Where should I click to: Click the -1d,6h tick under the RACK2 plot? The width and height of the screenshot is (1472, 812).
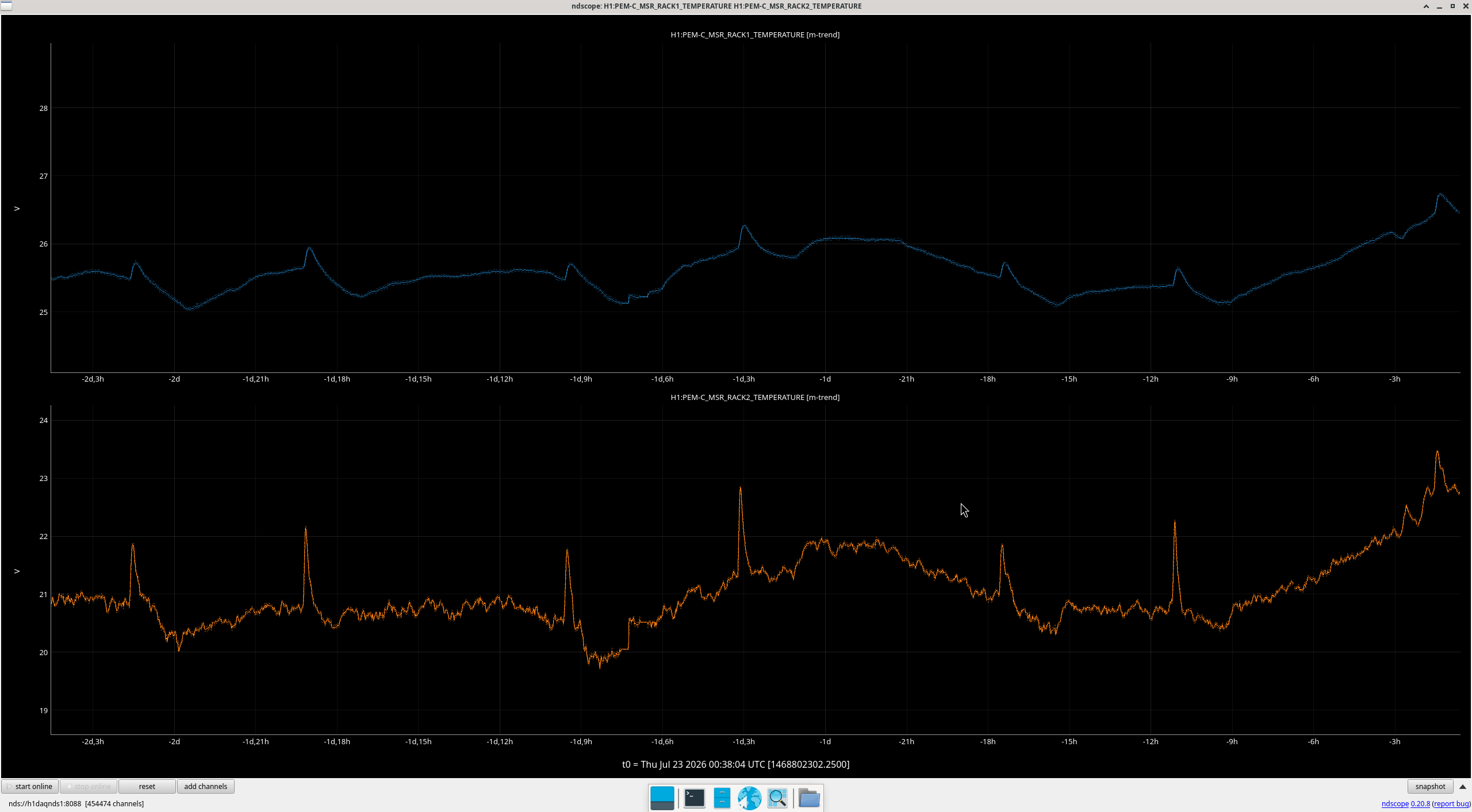click(662, 741)
